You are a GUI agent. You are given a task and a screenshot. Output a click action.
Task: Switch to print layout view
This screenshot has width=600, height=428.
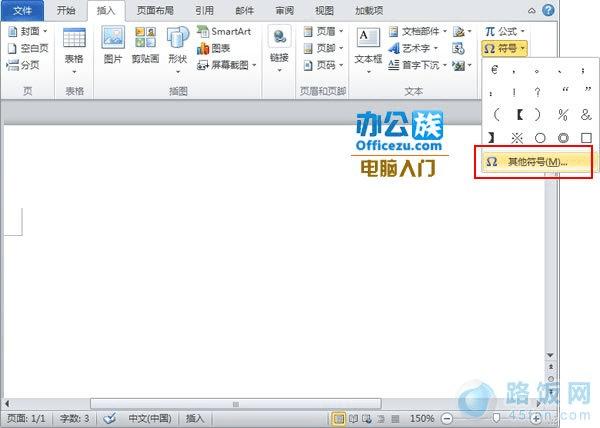pos(339,418)
